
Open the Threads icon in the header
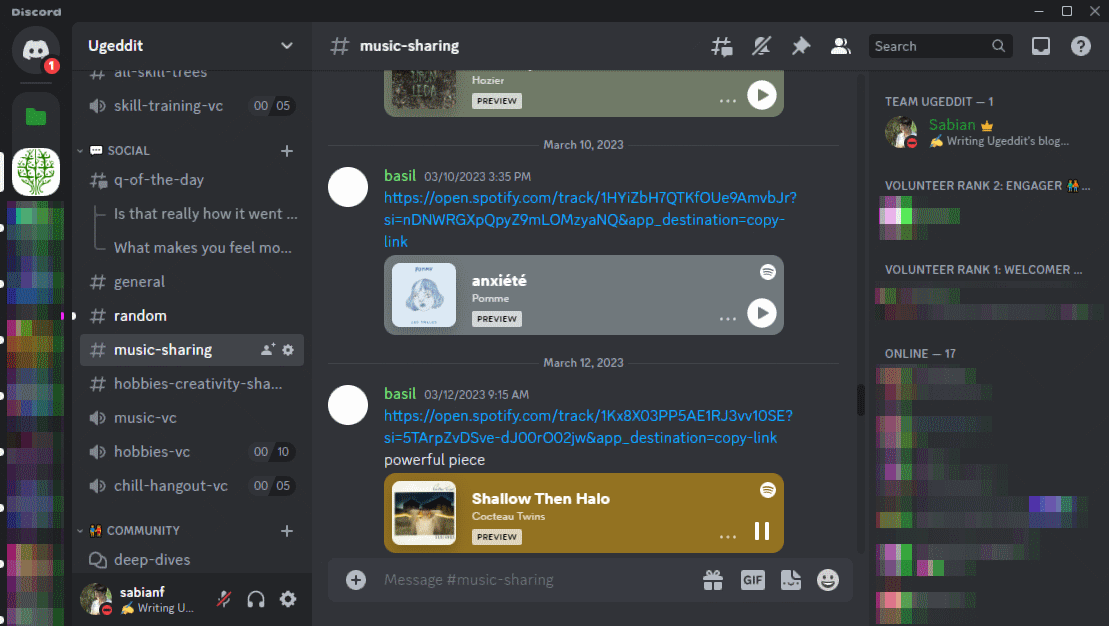point(722,46)
